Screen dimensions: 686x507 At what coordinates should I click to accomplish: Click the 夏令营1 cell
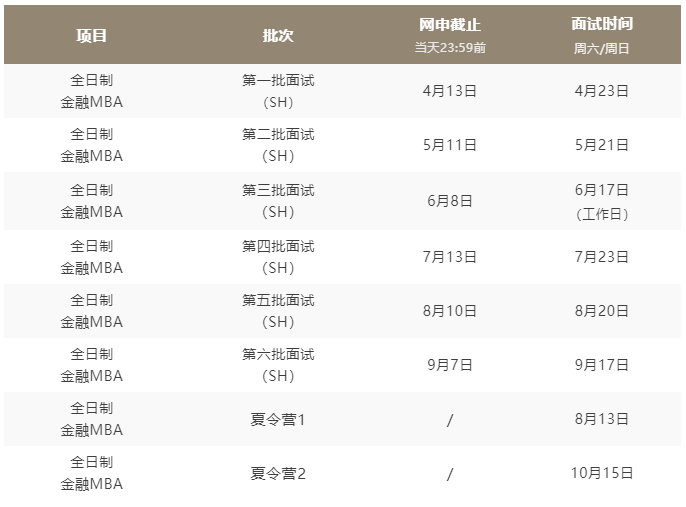pos(278,420)
